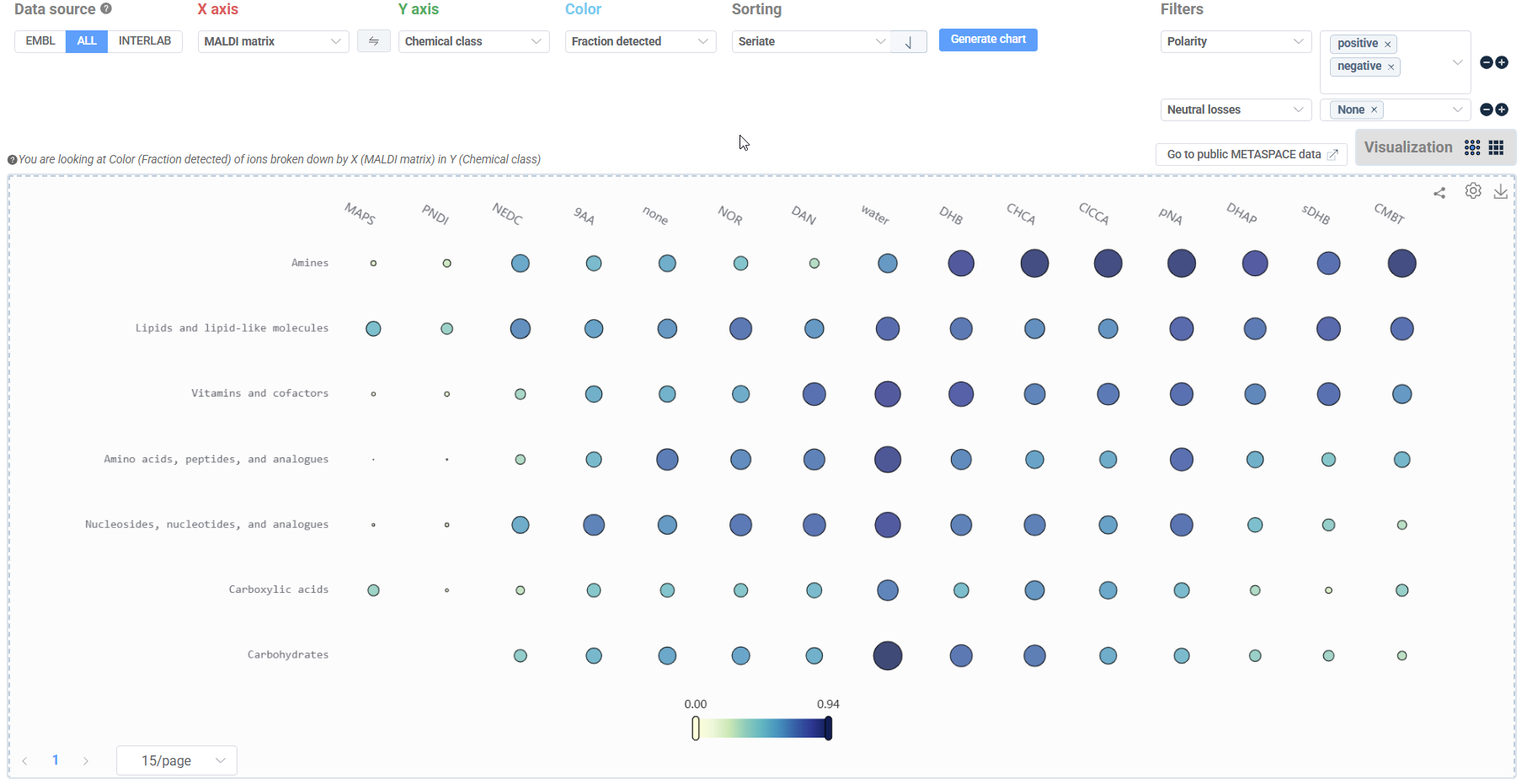Download the chart

1501,192
